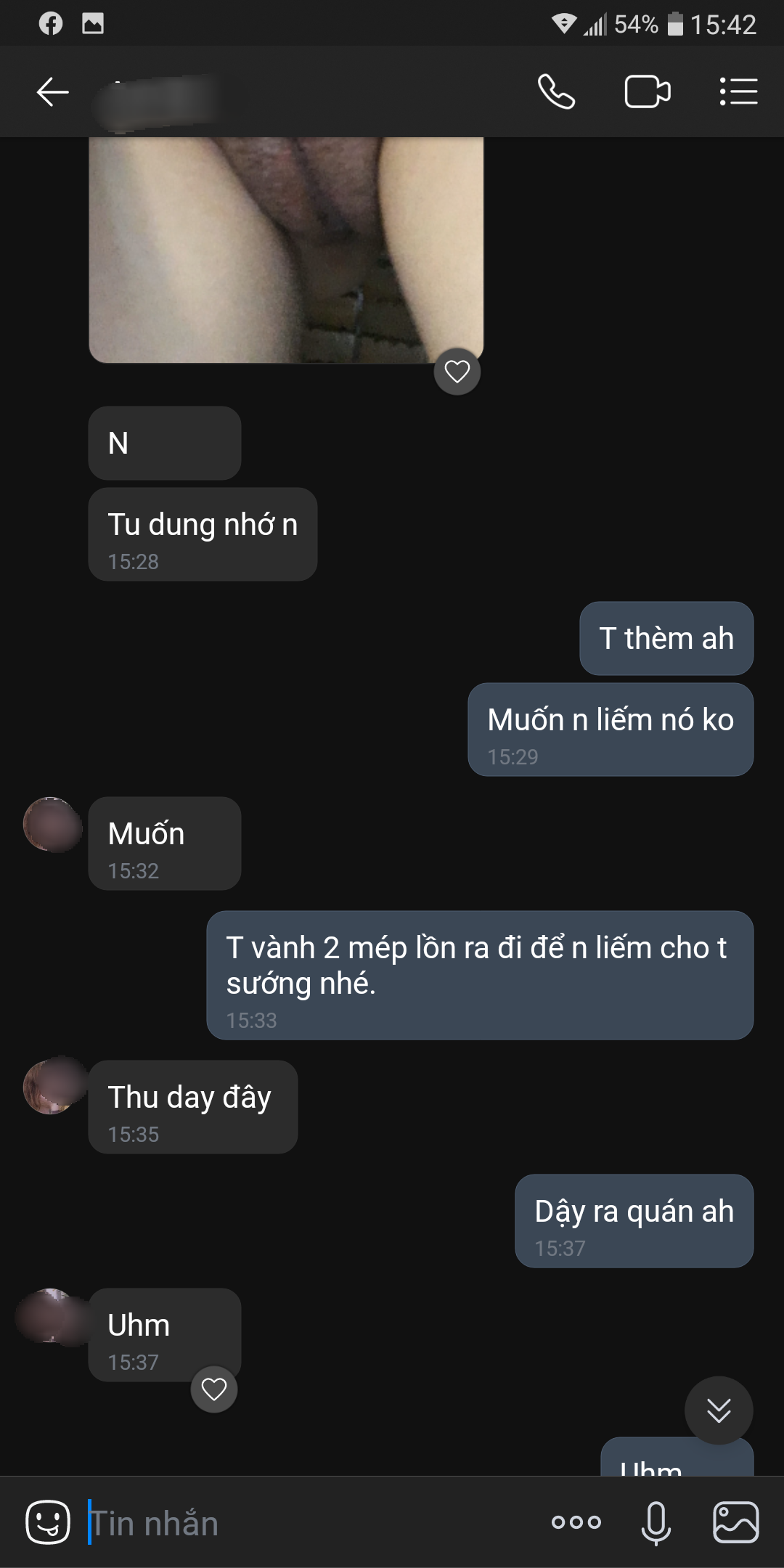Open the emoji sticker picker
Image resolution: width=784 pixels, height=1568 pixels.
[x=48, y=1522]
